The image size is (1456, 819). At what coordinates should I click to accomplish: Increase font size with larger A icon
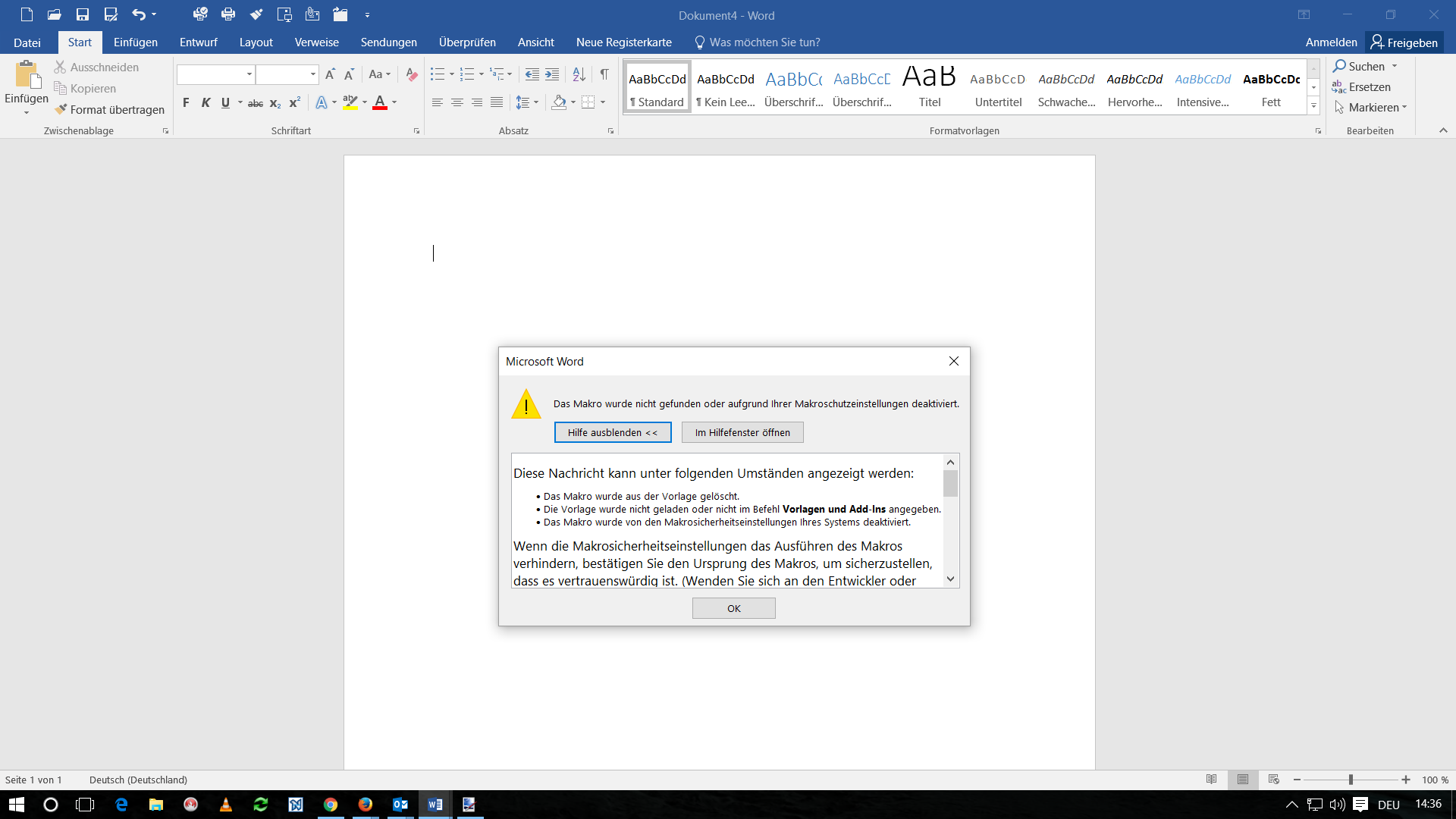[x=330, y=74]
